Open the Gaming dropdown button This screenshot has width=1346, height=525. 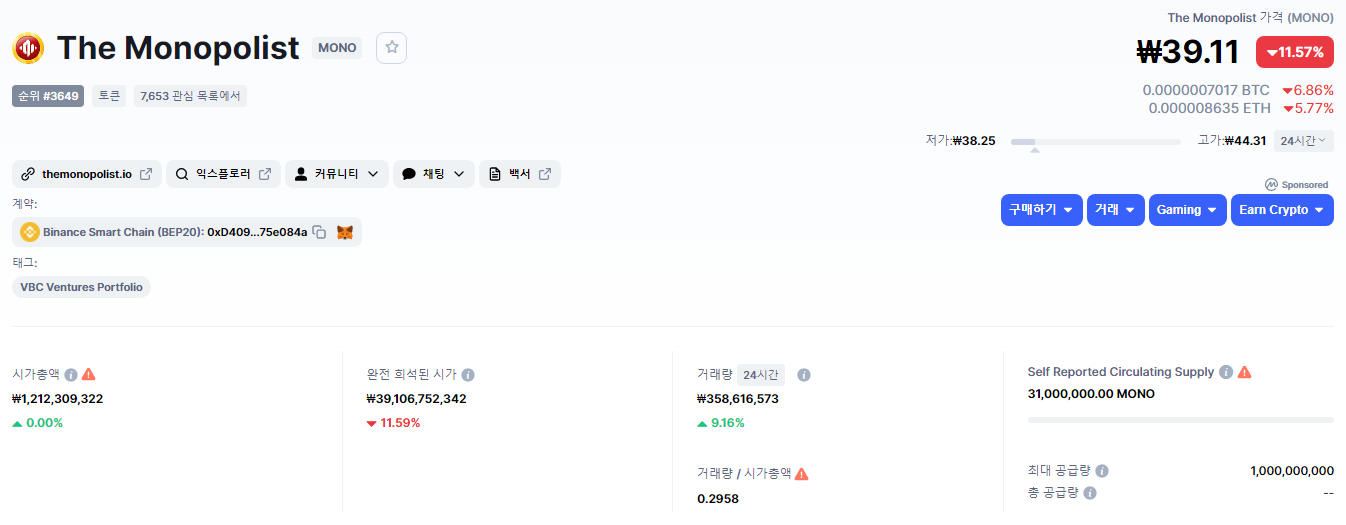[1188, 210]
